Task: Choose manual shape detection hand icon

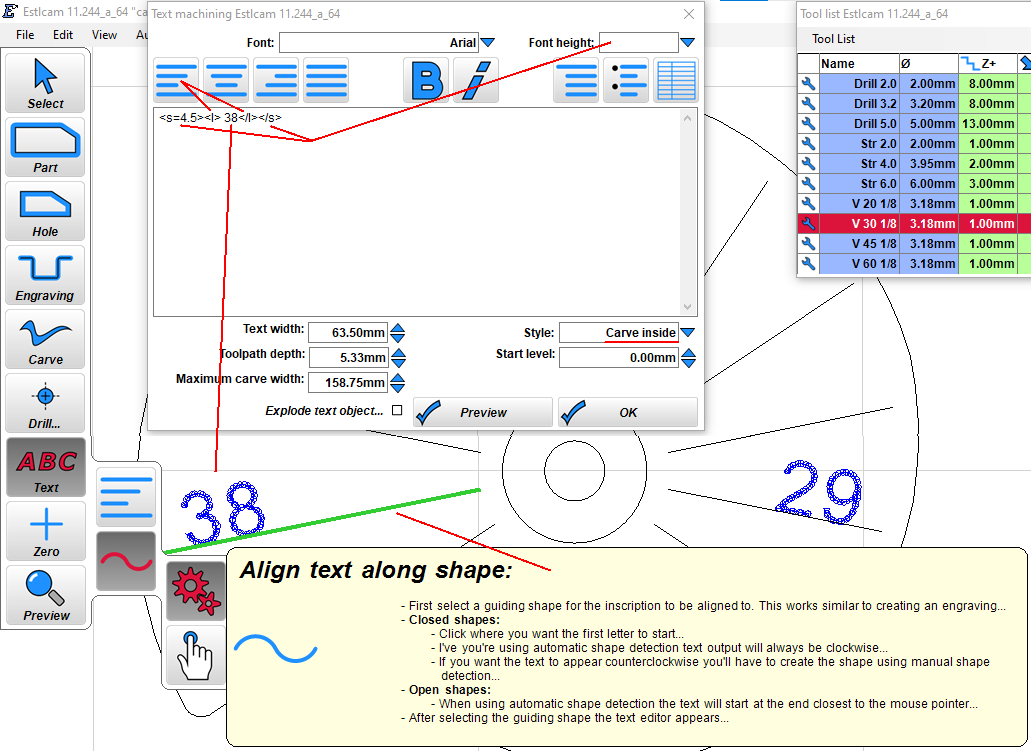Action: point(195,654)
